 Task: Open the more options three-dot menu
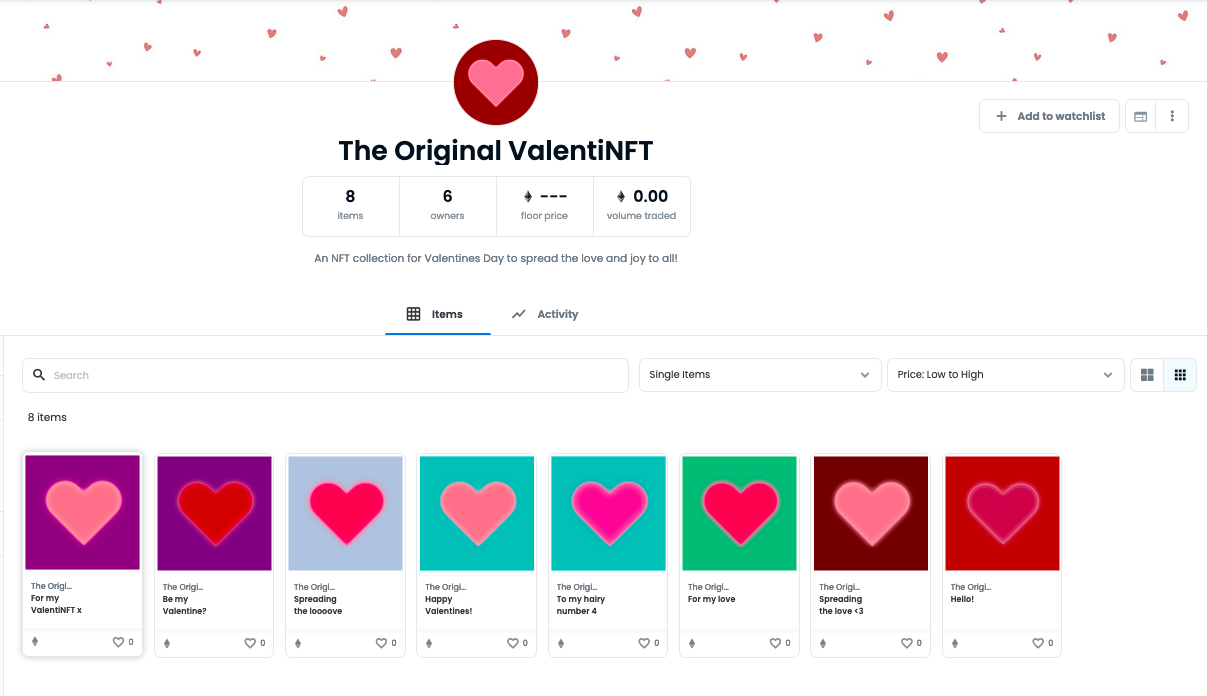click(x=1172, y=115)
